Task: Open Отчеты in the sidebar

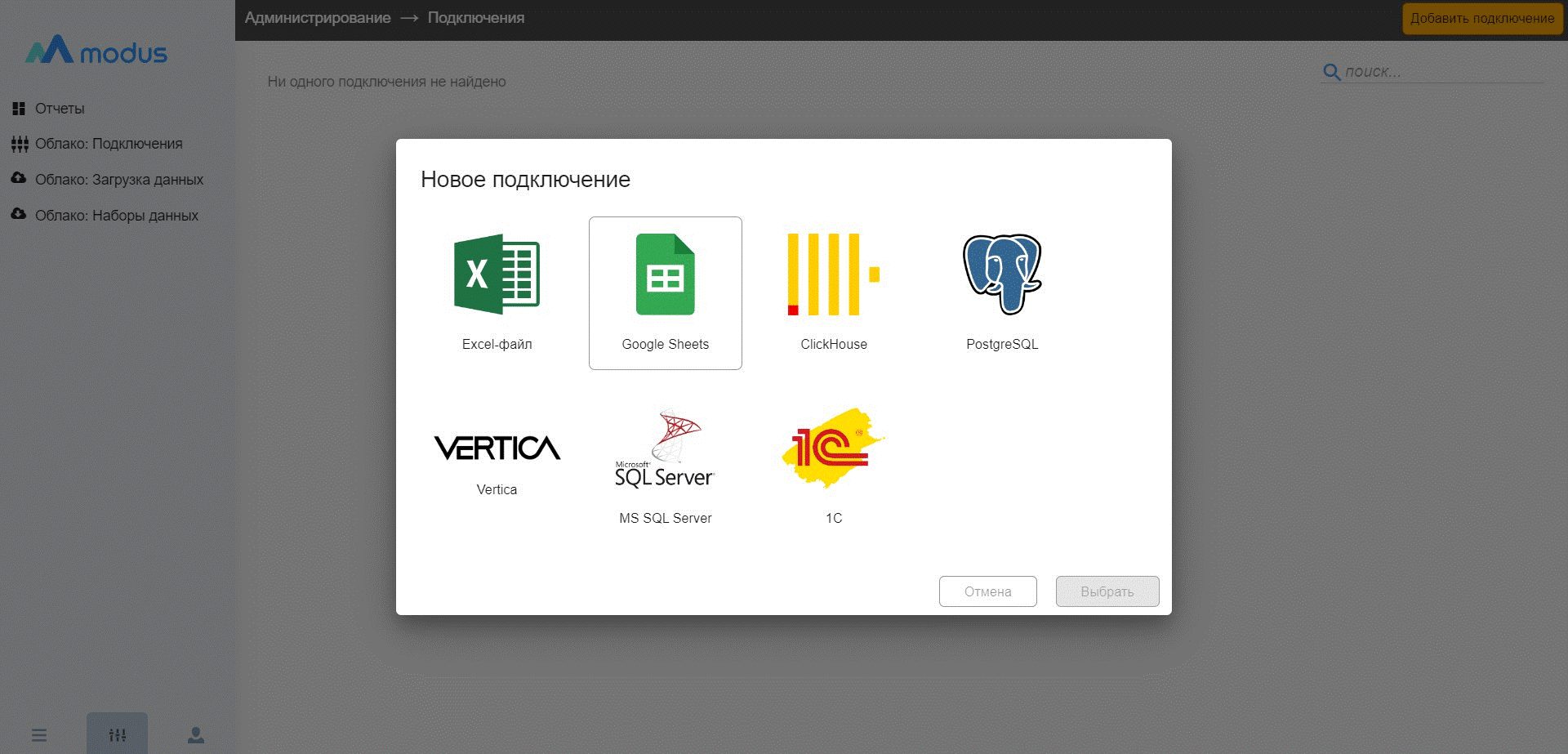Action: pos(59,109)
